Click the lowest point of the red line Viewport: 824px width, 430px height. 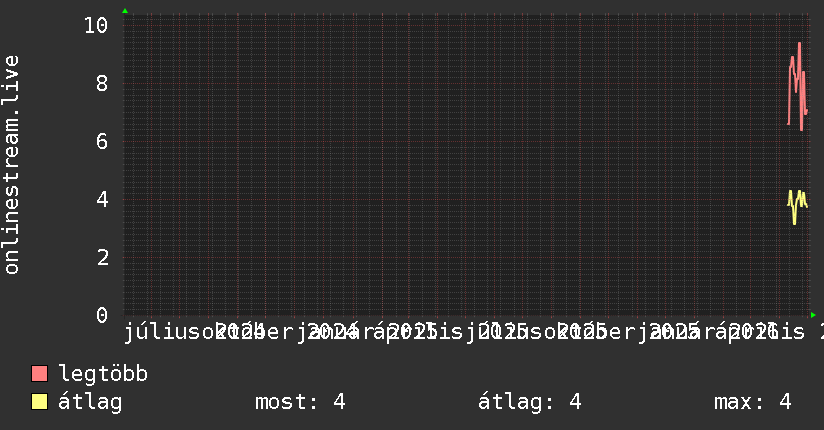click(x=801, y=129)
